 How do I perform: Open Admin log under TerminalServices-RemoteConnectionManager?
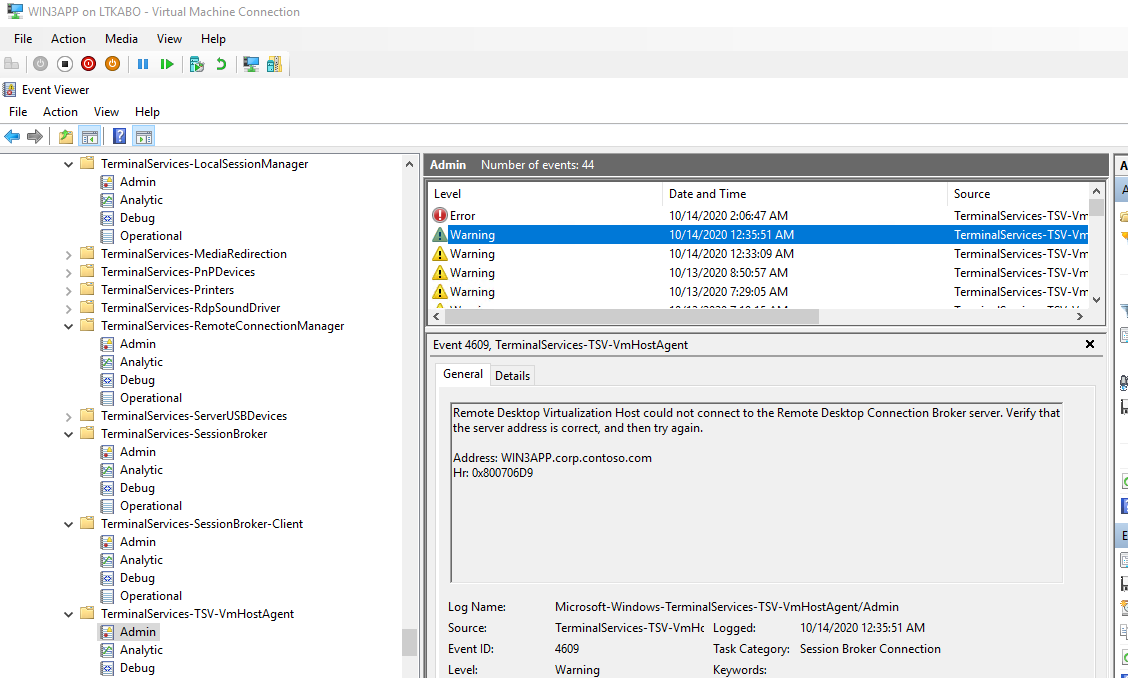click(137, 344)
